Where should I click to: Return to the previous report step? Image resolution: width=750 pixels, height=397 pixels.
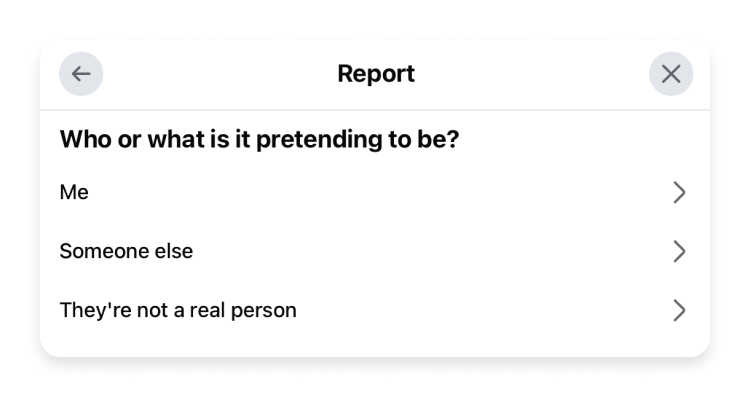81,74
